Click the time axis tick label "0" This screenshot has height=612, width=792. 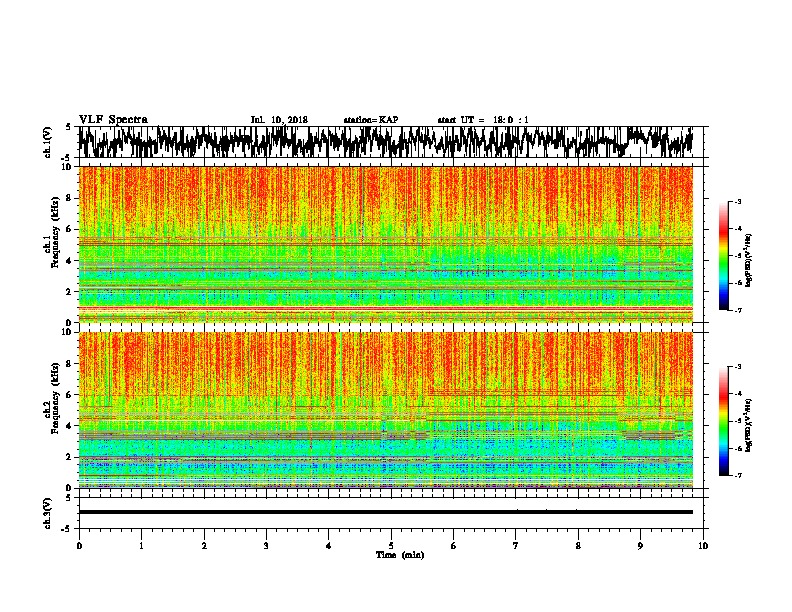79,546
